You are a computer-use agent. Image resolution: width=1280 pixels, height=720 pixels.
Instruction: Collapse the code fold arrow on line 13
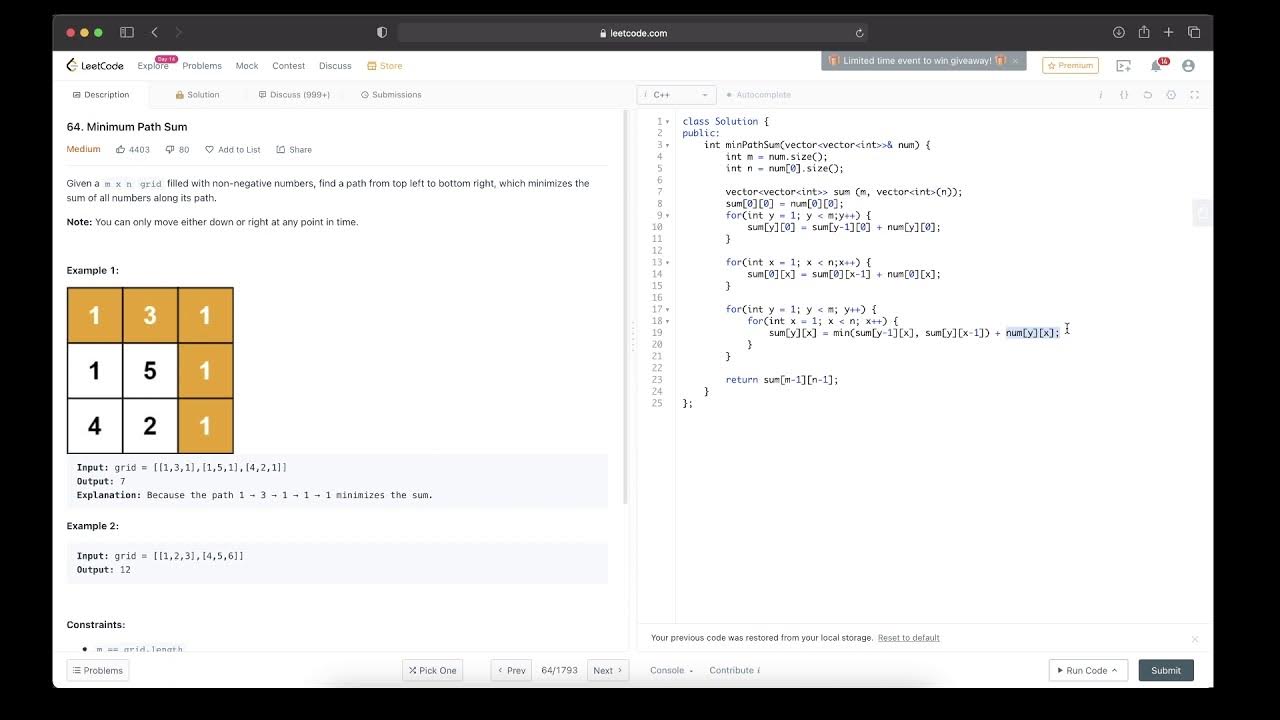click(668, 262)
